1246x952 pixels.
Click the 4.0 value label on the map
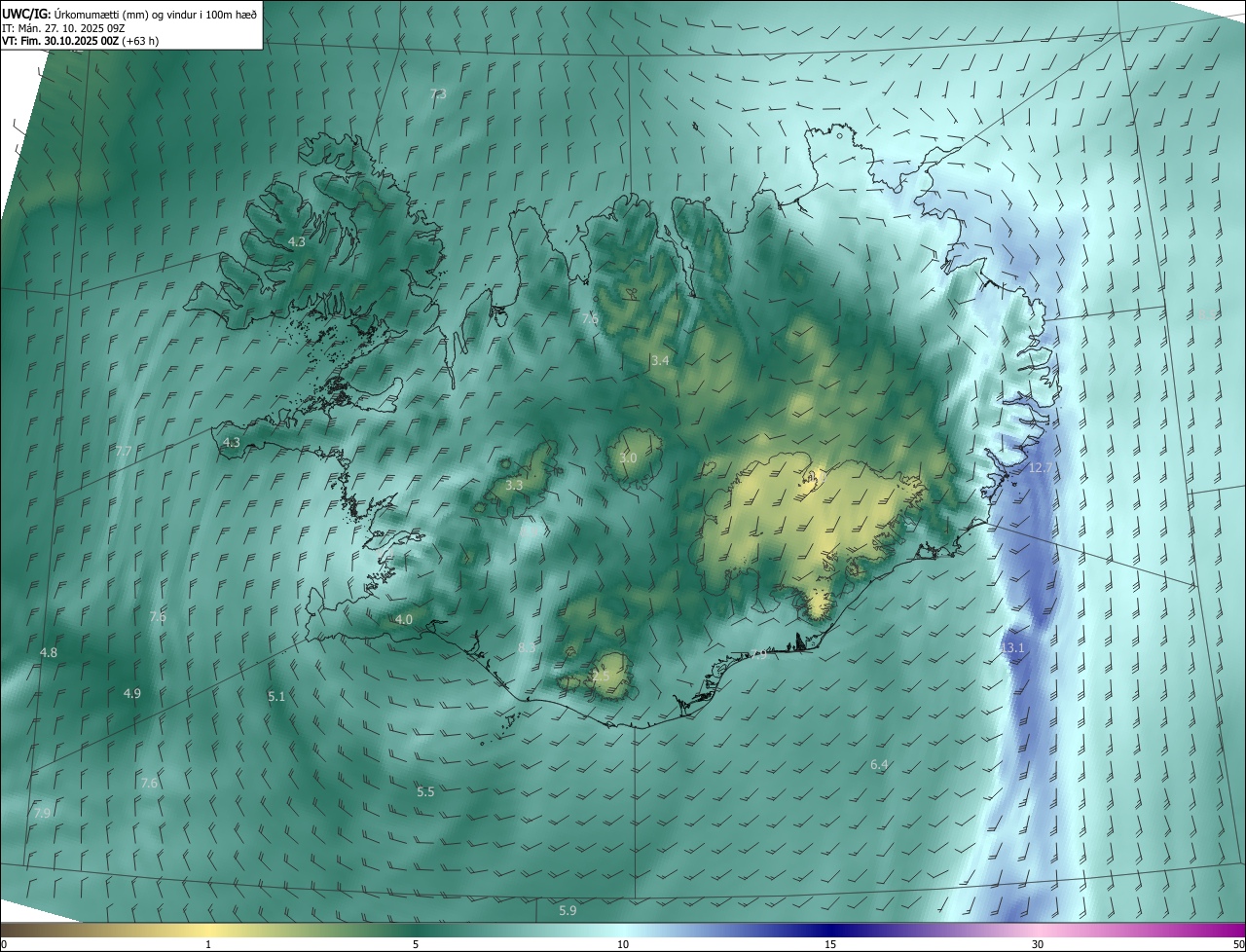coord(403,620)
